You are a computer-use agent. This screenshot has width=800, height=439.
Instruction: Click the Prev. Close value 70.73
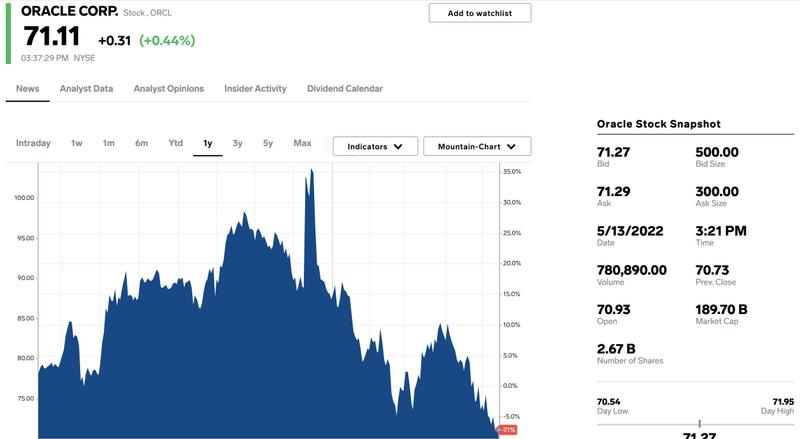[712, 270]
